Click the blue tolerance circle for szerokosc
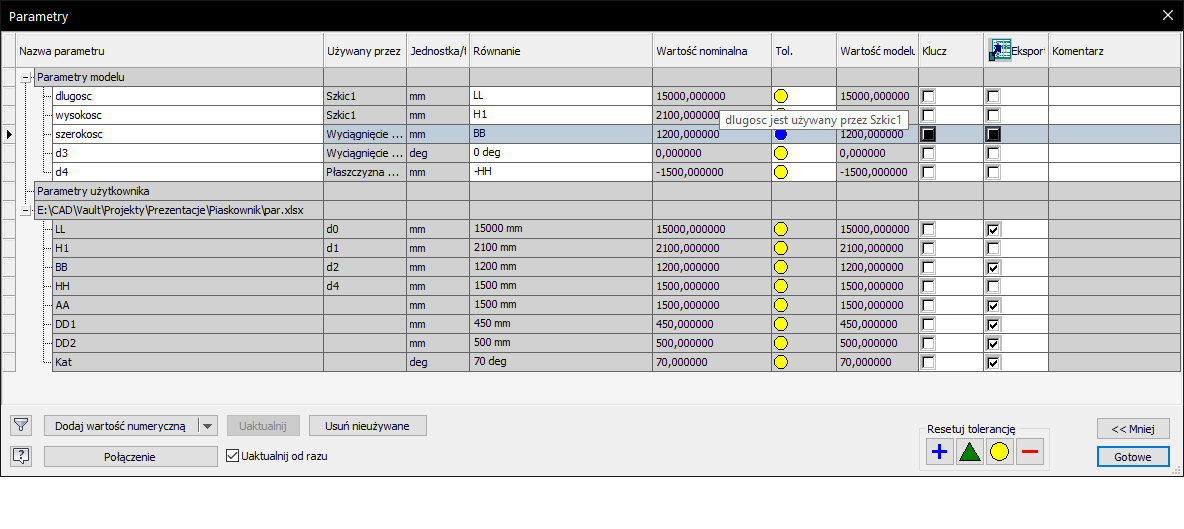 click(781, 134)
